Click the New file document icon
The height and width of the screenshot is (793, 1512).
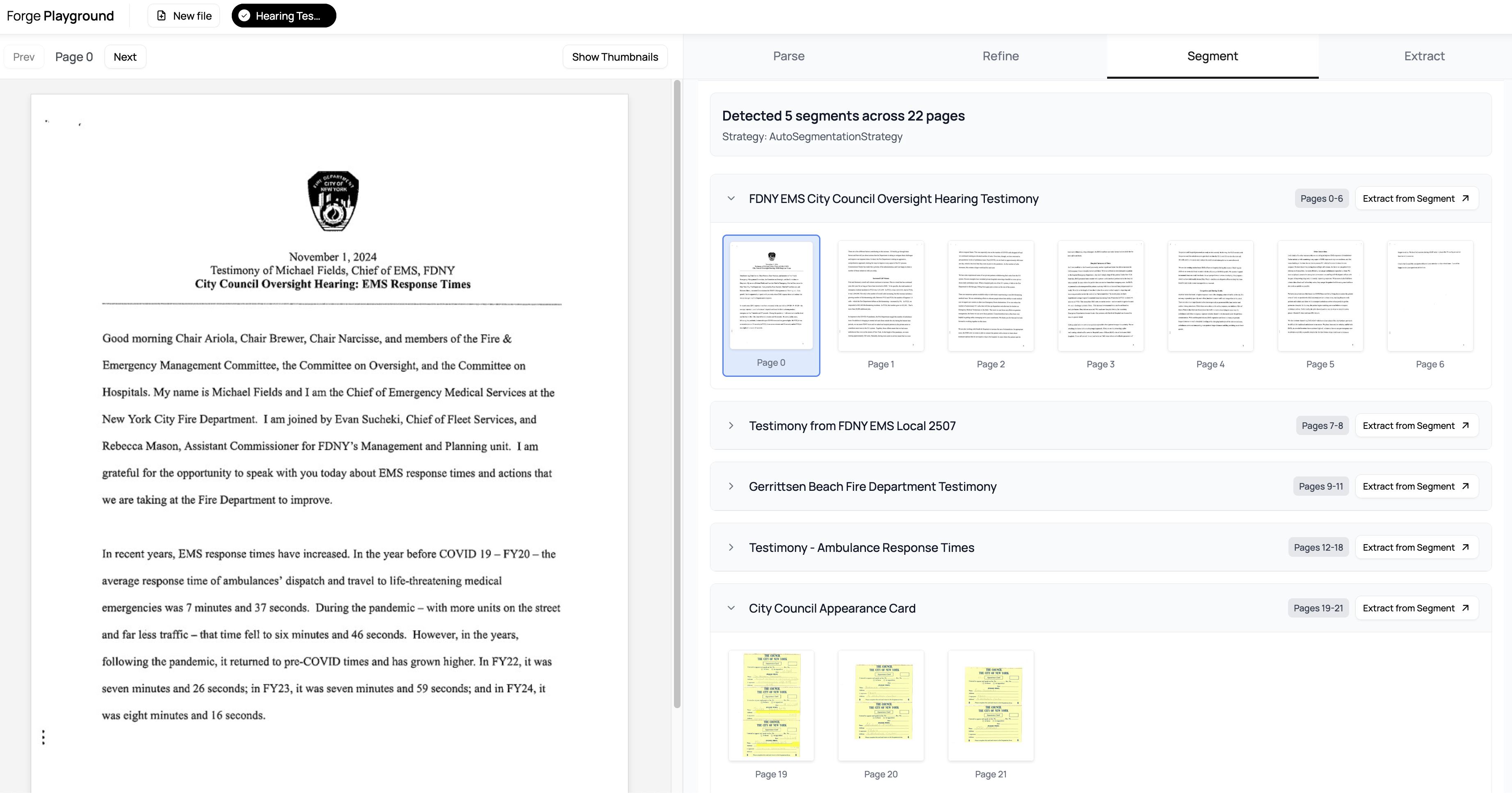pos(161,16)
